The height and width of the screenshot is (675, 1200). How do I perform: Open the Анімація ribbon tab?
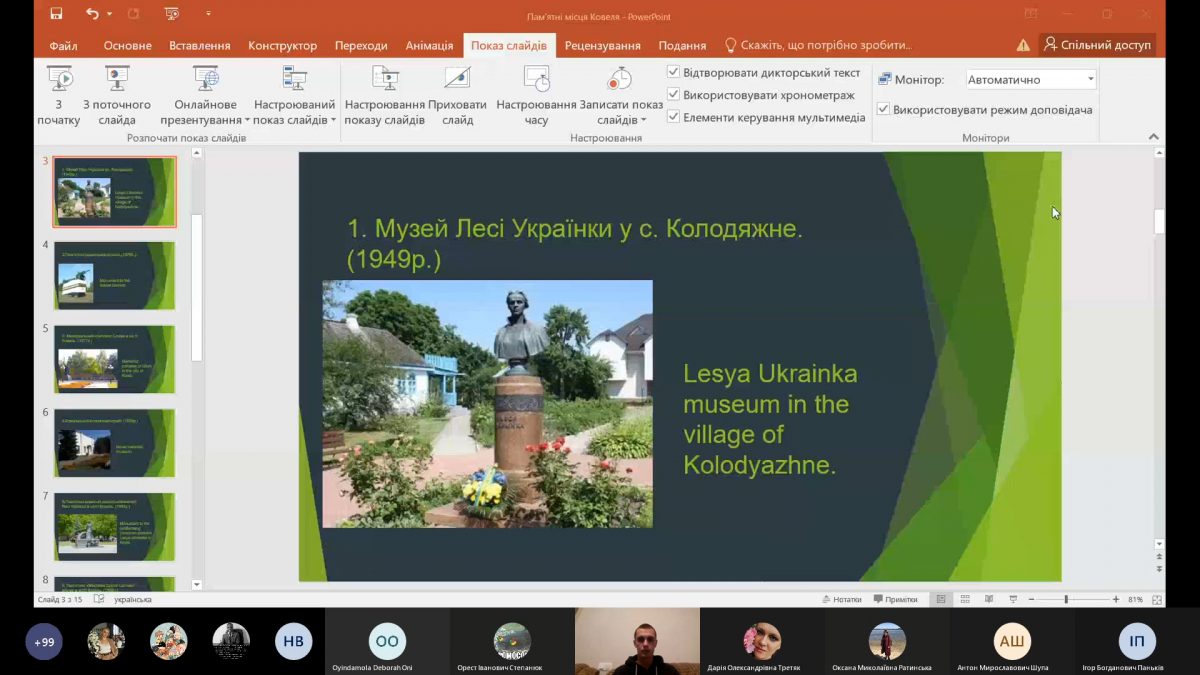[x=429, y=46]
